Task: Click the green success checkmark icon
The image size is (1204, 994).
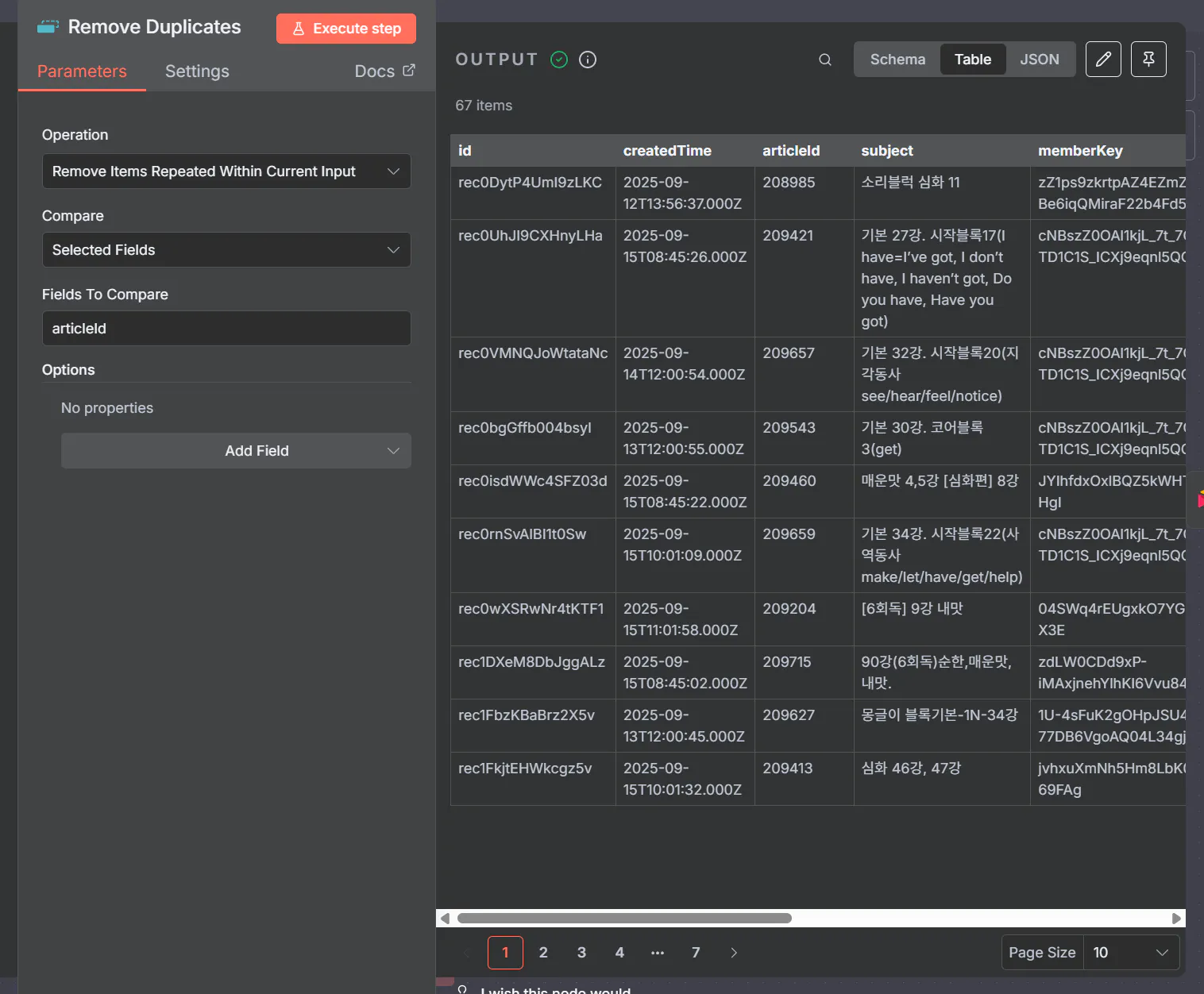Action: (559, 60)
